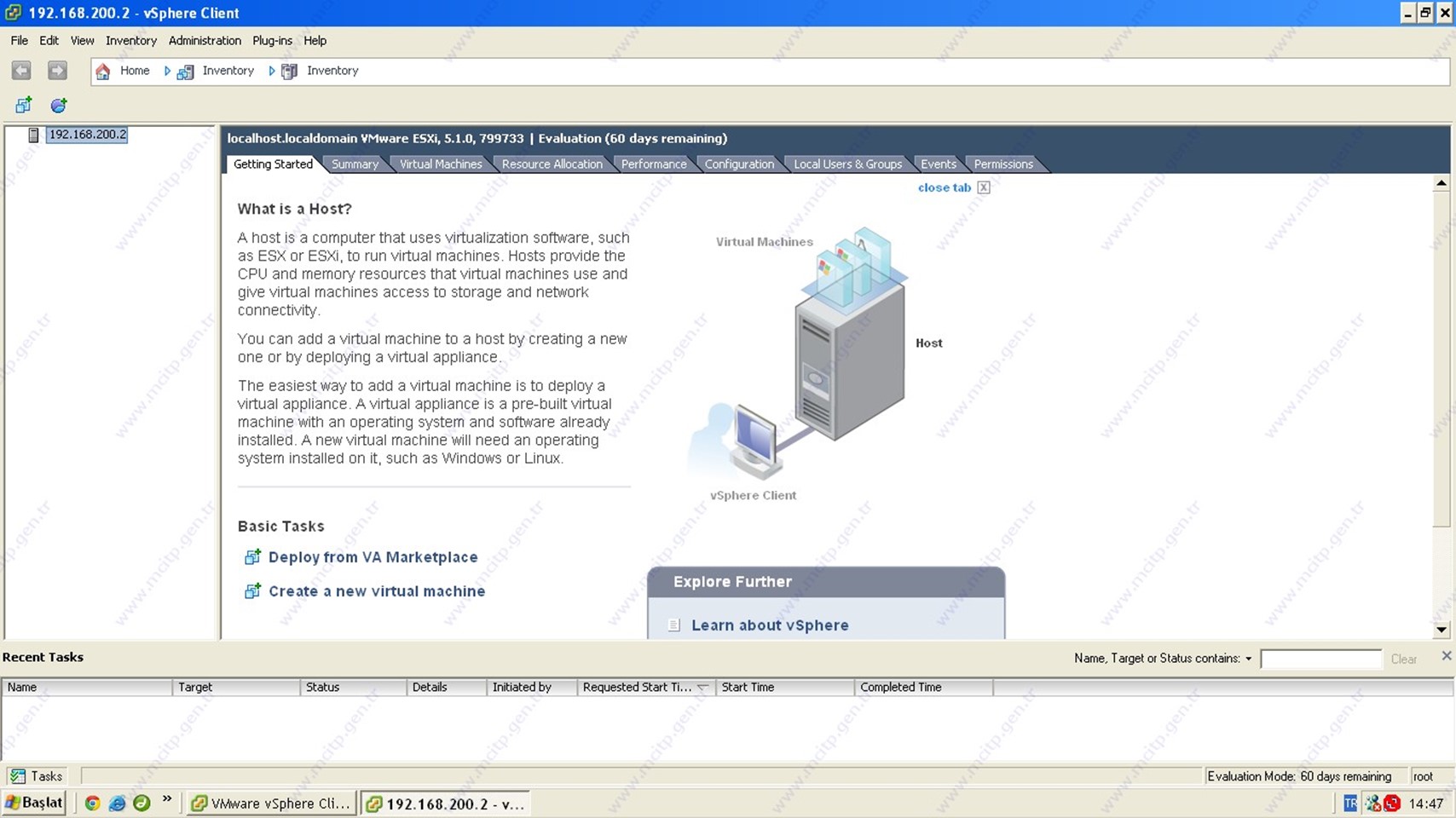
Task: Click the navigate Back arrow button
Action: pyautogui.click(x=21, y=71)
